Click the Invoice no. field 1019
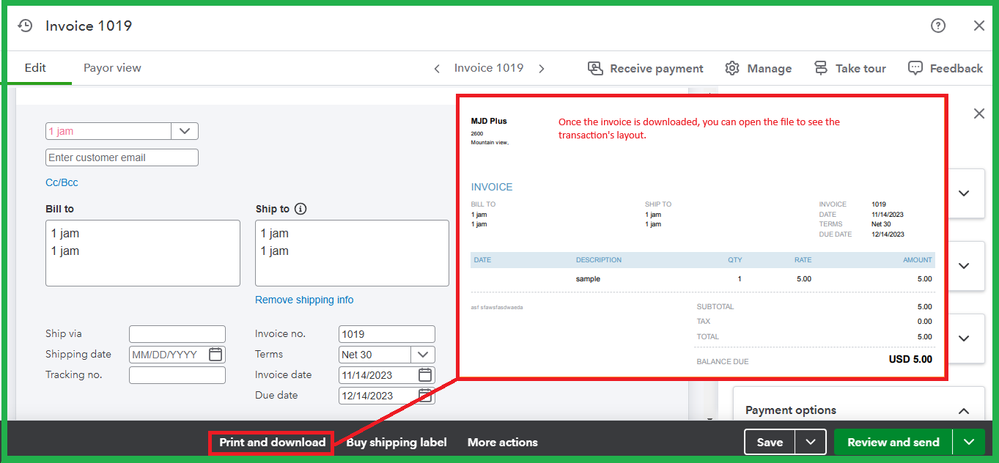This screenshot has width=999, height=463. click(387, 334)
